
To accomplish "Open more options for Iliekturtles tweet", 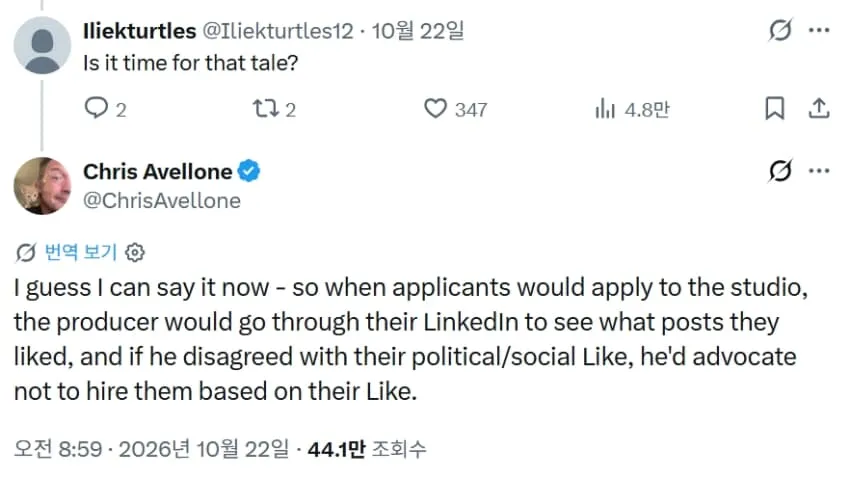I will tap(819, 30).
